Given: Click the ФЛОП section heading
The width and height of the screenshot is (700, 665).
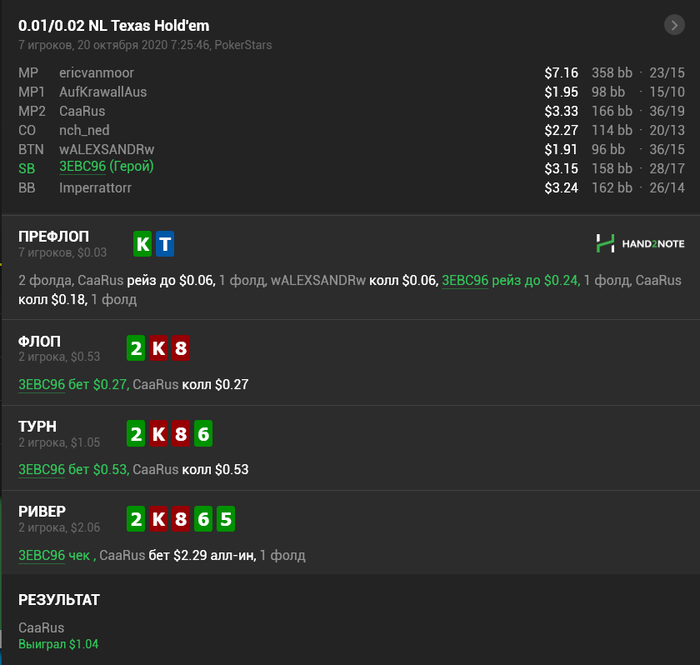Looking at the screenshot, I should (x=39, y=341).
